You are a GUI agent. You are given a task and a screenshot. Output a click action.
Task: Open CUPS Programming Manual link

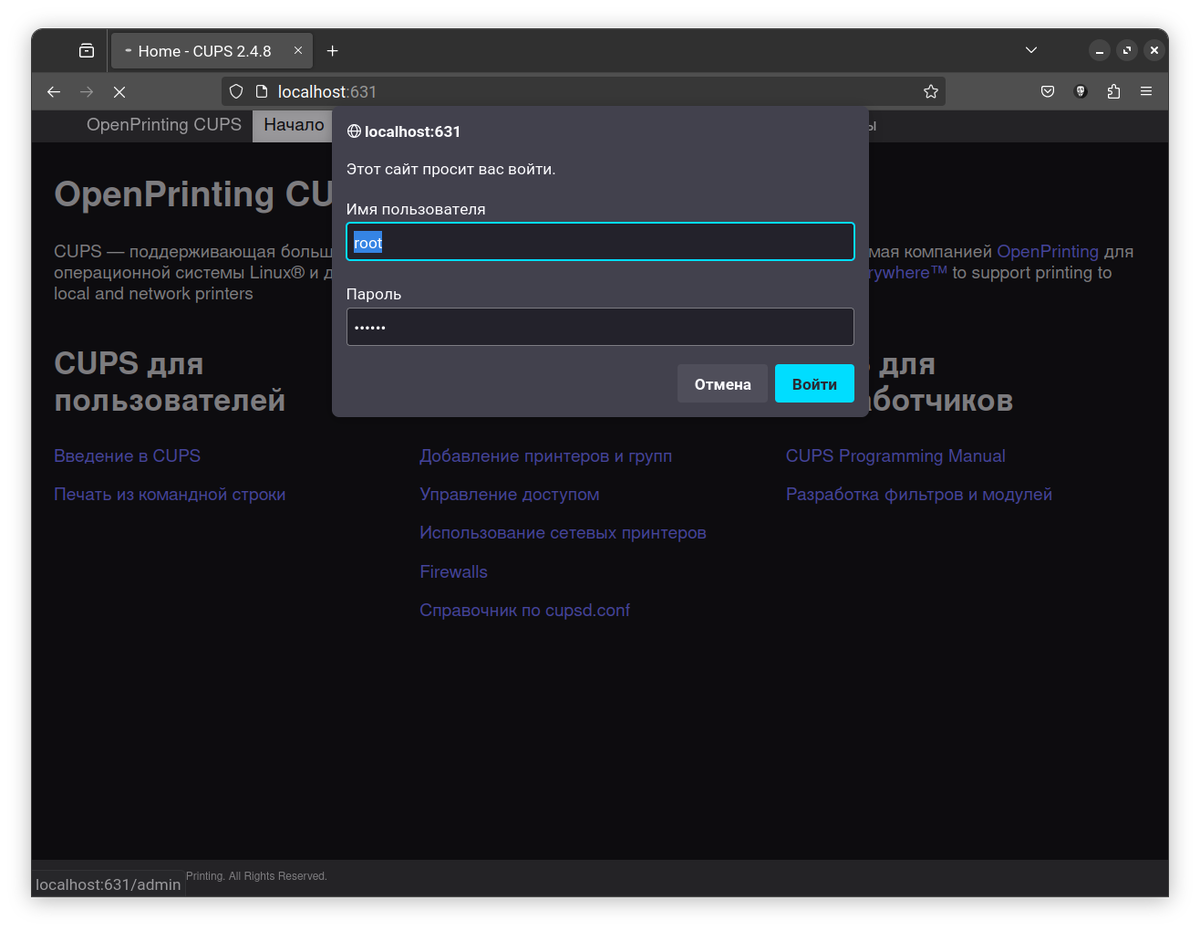coord(896,456)
